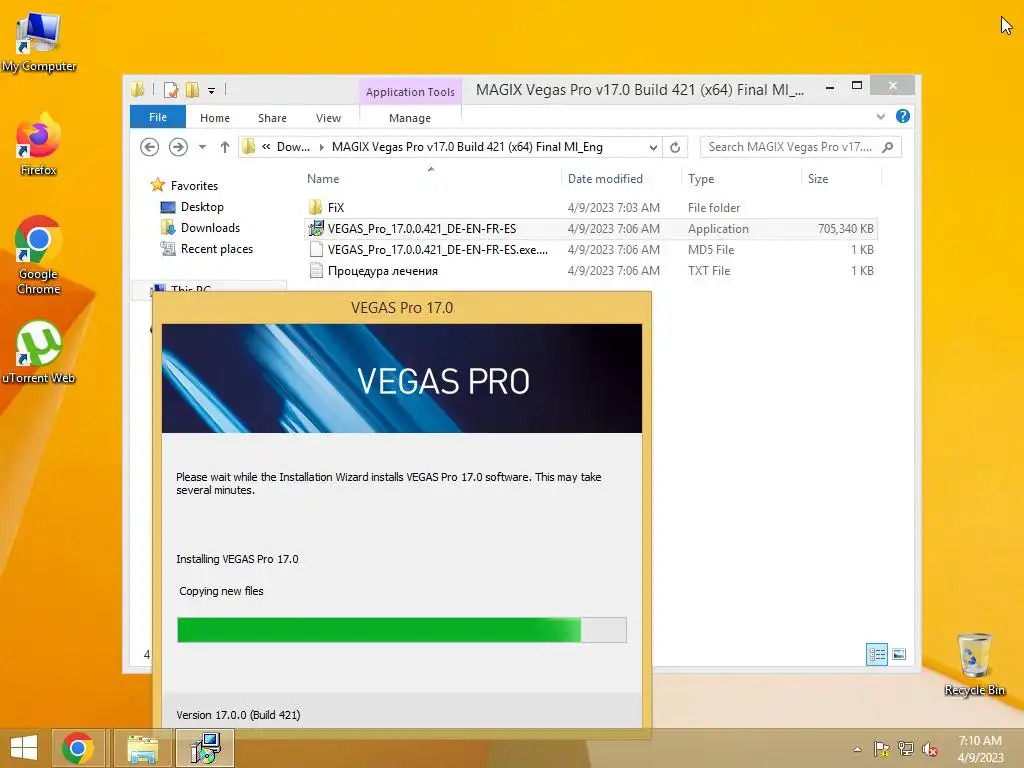1024x768 pixels.
Task: Select VEGAS_Pro_17.0.0.421_DE-EN-FR-ES application file
Action: pos(590,229)
